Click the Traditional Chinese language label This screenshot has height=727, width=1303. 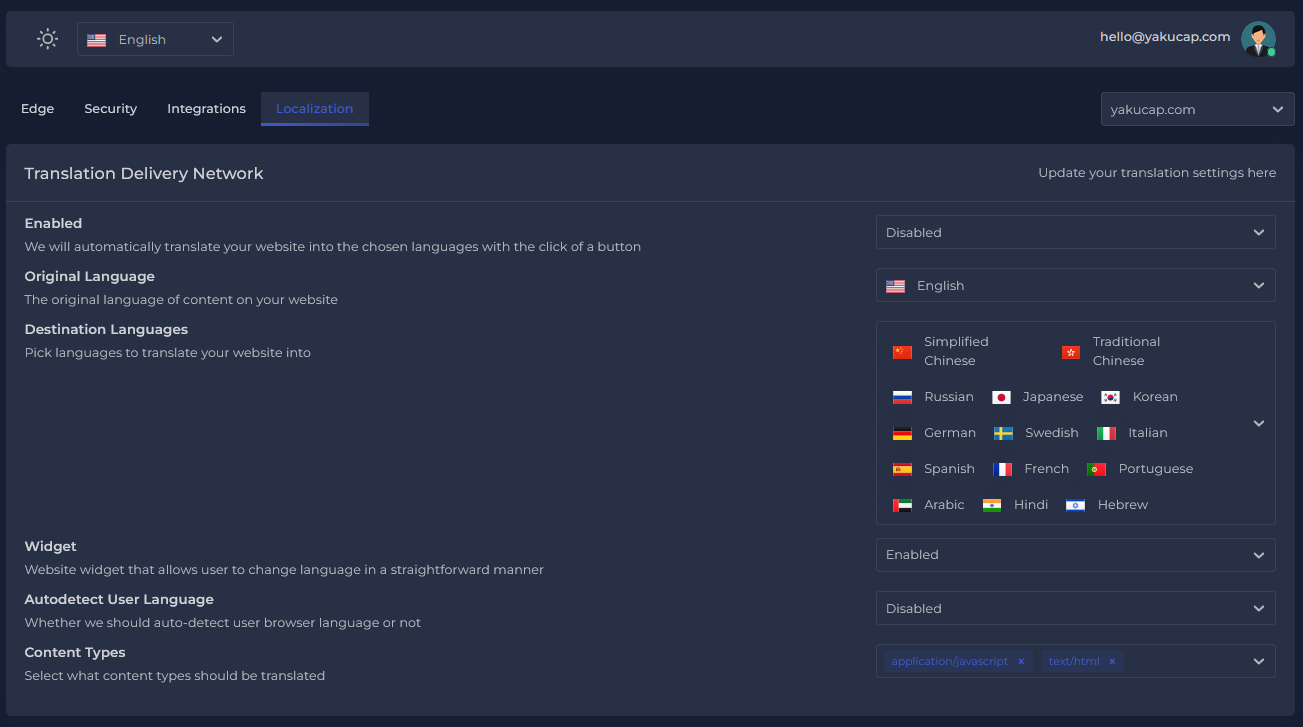tap(1126, 351)
